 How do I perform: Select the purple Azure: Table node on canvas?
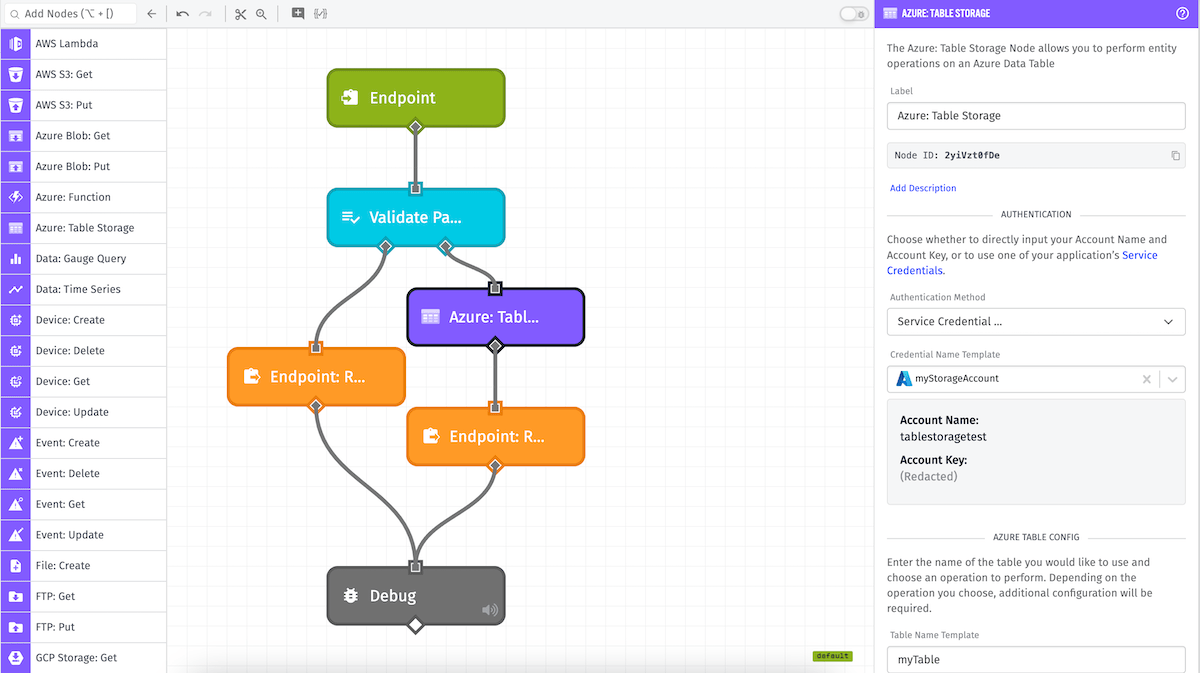tap(495, 317)
